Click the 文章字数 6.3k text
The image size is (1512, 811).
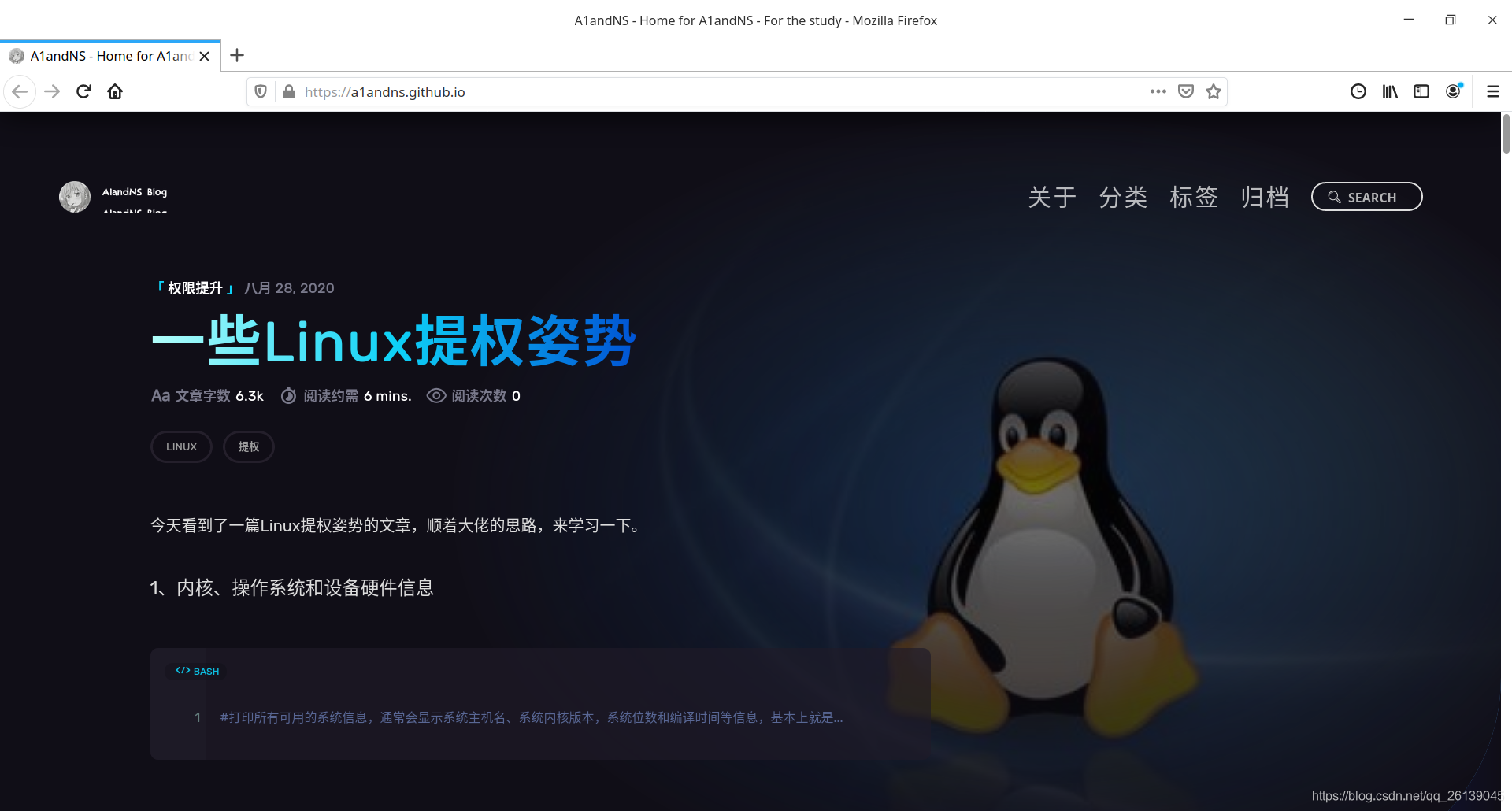(208, 396)
